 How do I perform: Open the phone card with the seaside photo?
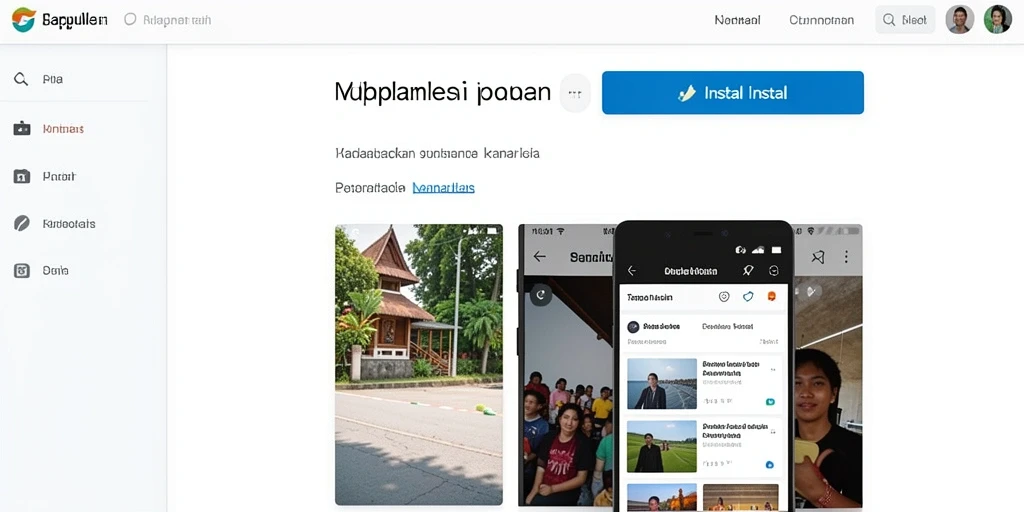703,383
